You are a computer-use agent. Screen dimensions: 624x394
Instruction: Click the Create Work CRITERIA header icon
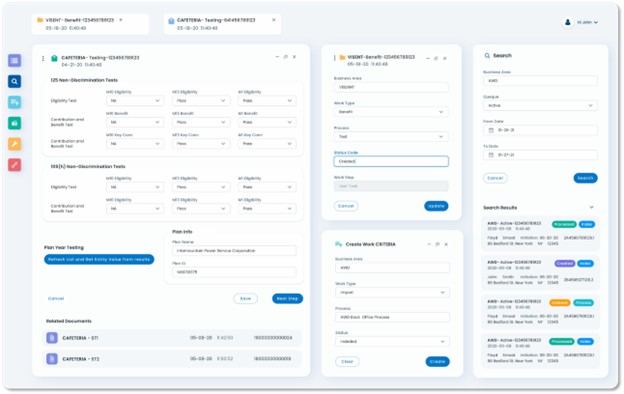click(x=339, y=244)
